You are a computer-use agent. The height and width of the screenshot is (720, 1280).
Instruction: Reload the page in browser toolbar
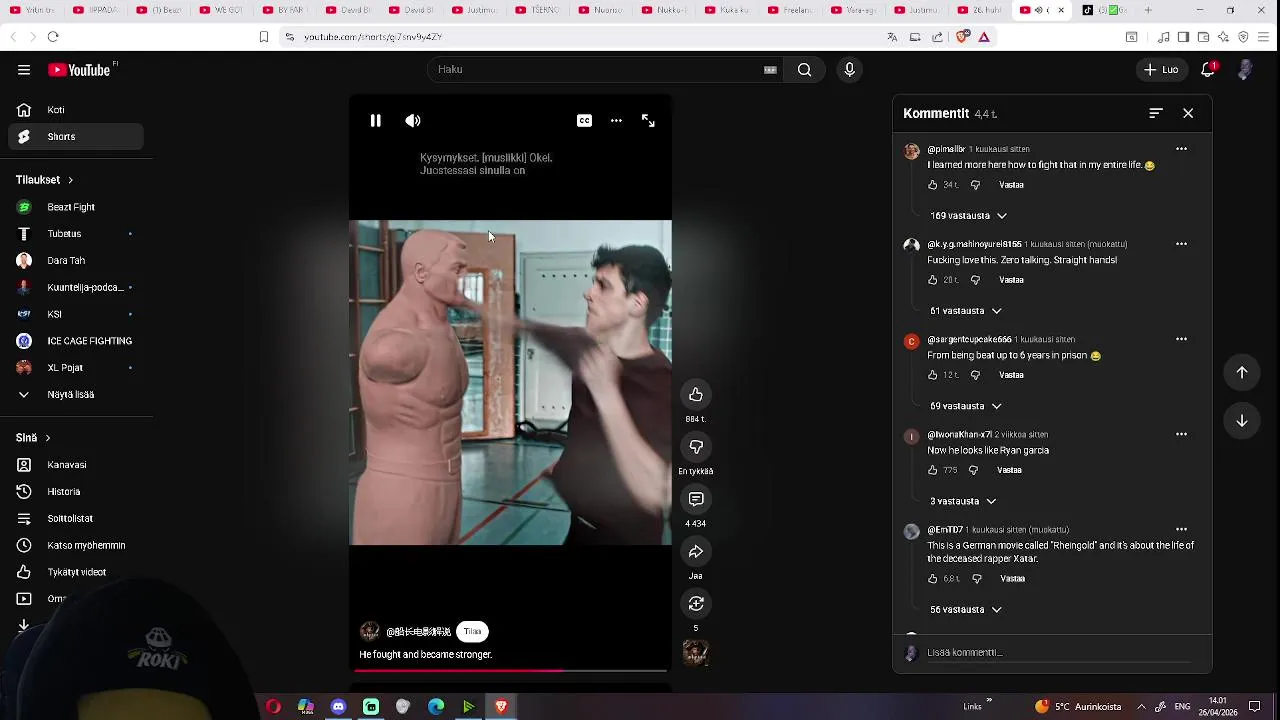[53, 37]
